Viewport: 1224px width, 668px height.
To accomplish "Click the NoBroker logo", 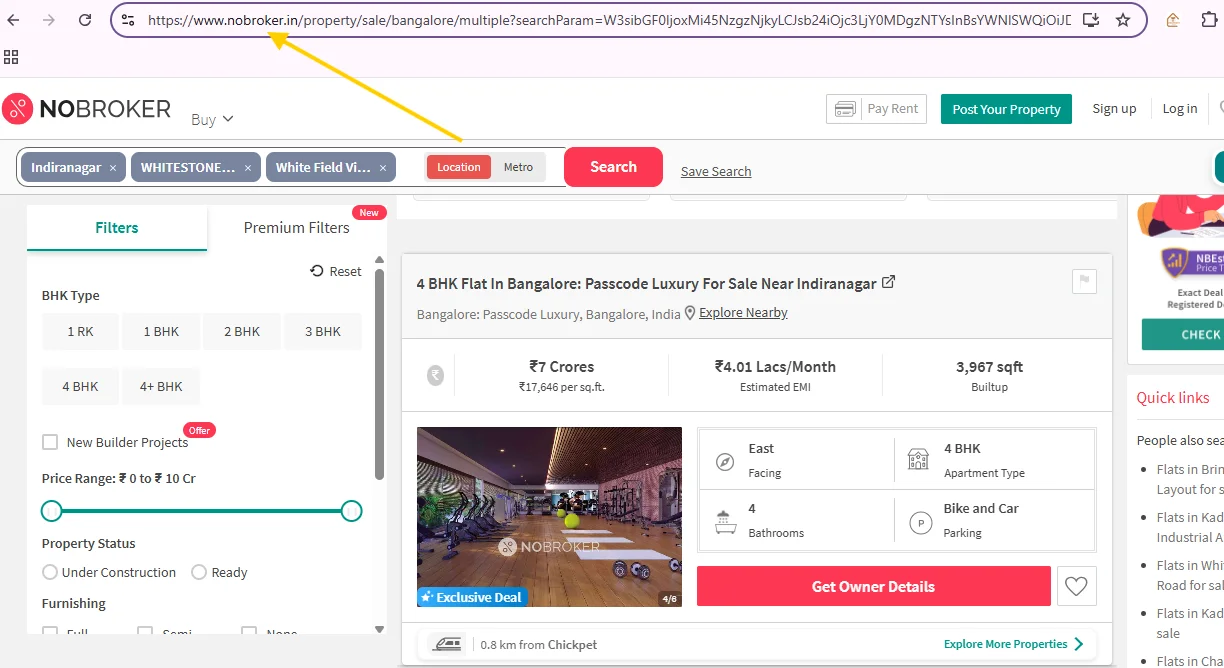I will tap(87, 109).
